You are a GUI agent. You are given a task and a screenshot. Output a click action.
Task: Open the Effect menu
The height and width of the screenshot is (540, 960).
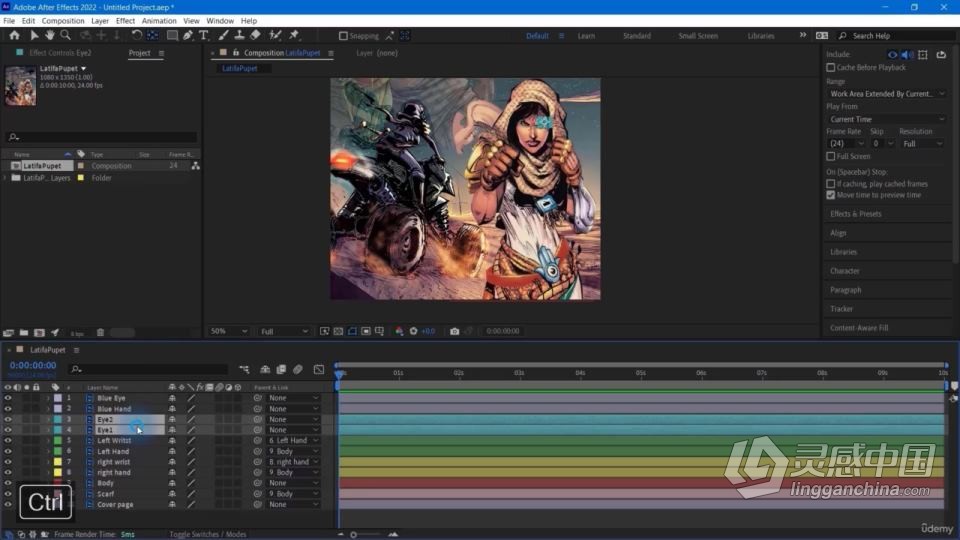click(x=125, y=21)
